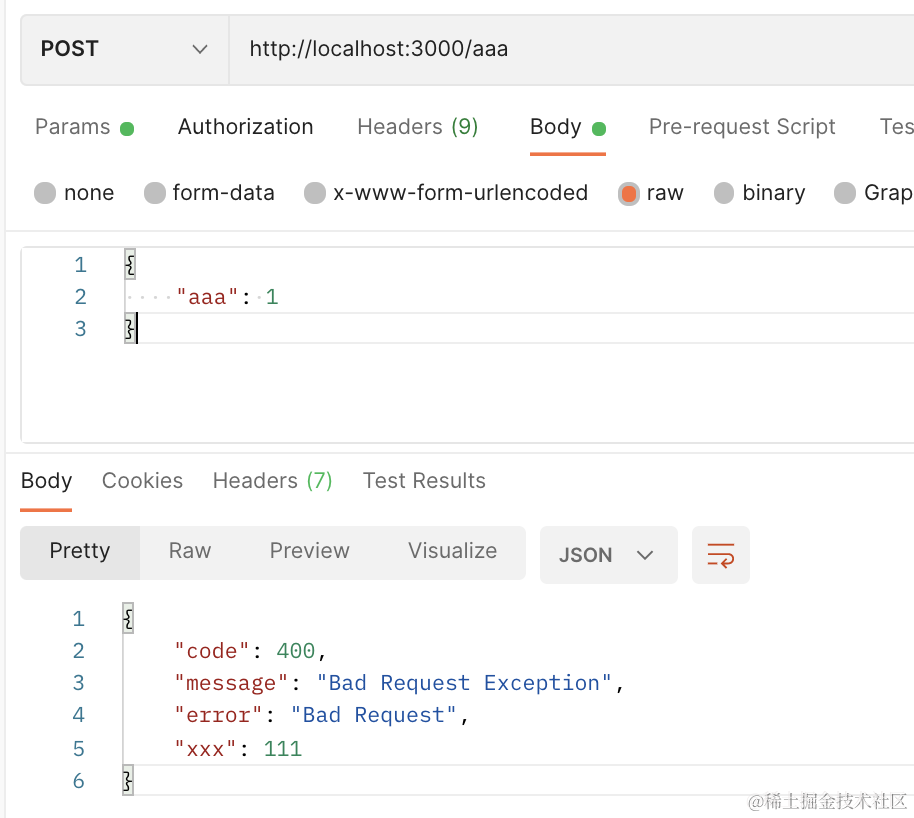Switch response view to Visualize

452,551
